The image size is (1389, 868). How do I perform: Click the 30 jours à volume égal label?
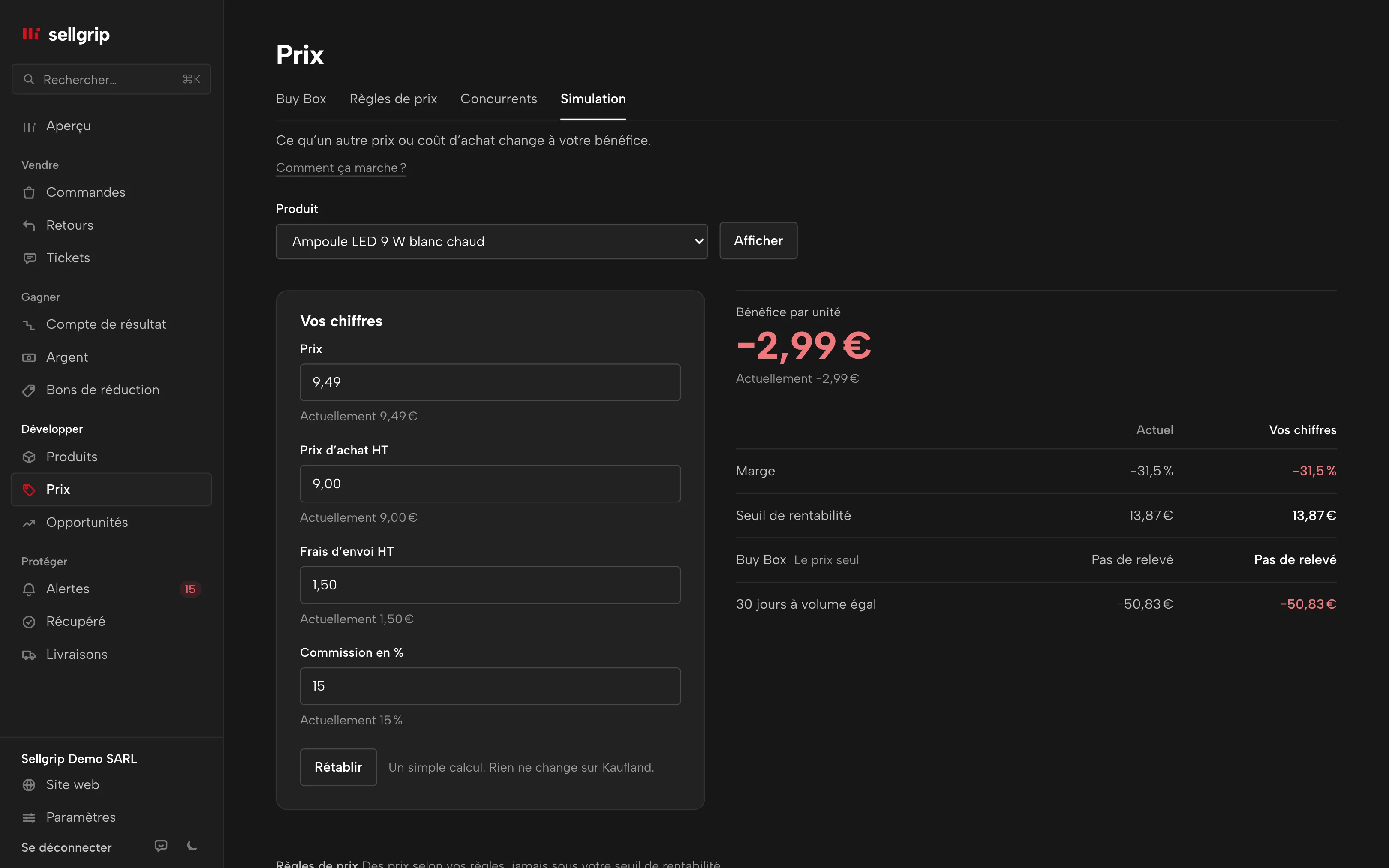tap(806, 604)
